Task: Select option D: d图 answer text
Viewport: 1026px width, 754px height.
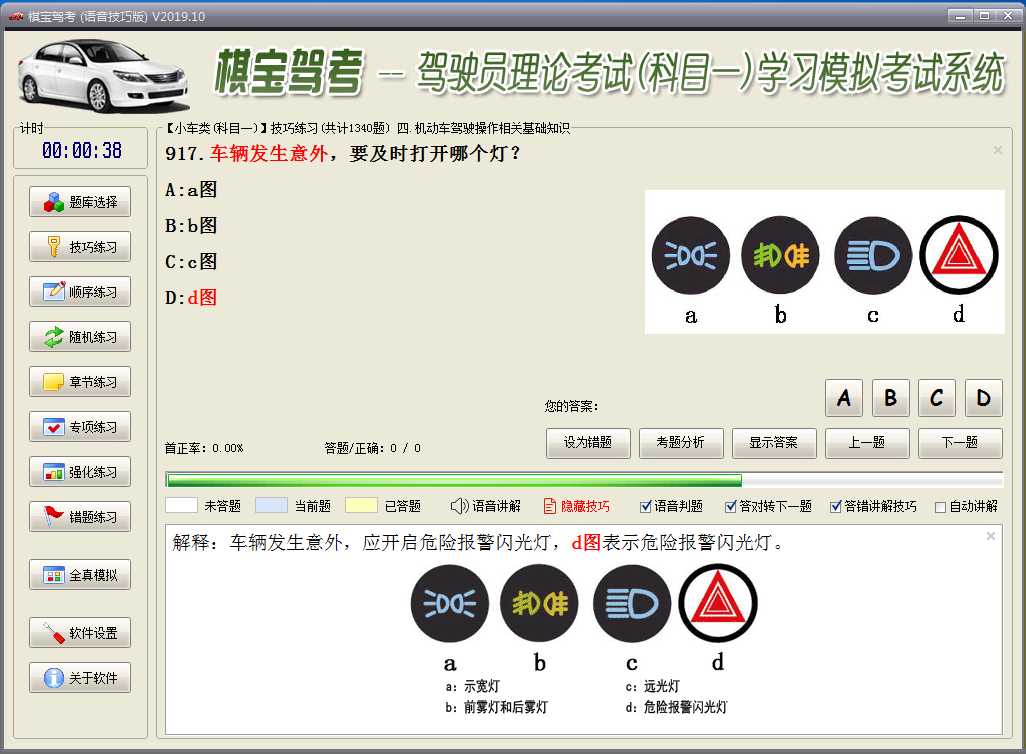Action: click(191, 298)
